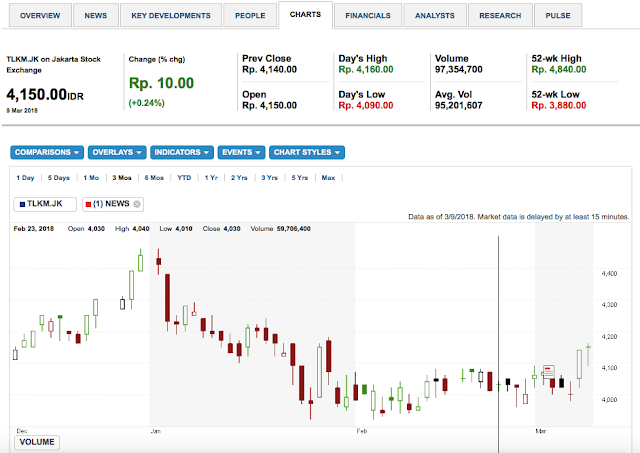Go to the People tab

250,16
